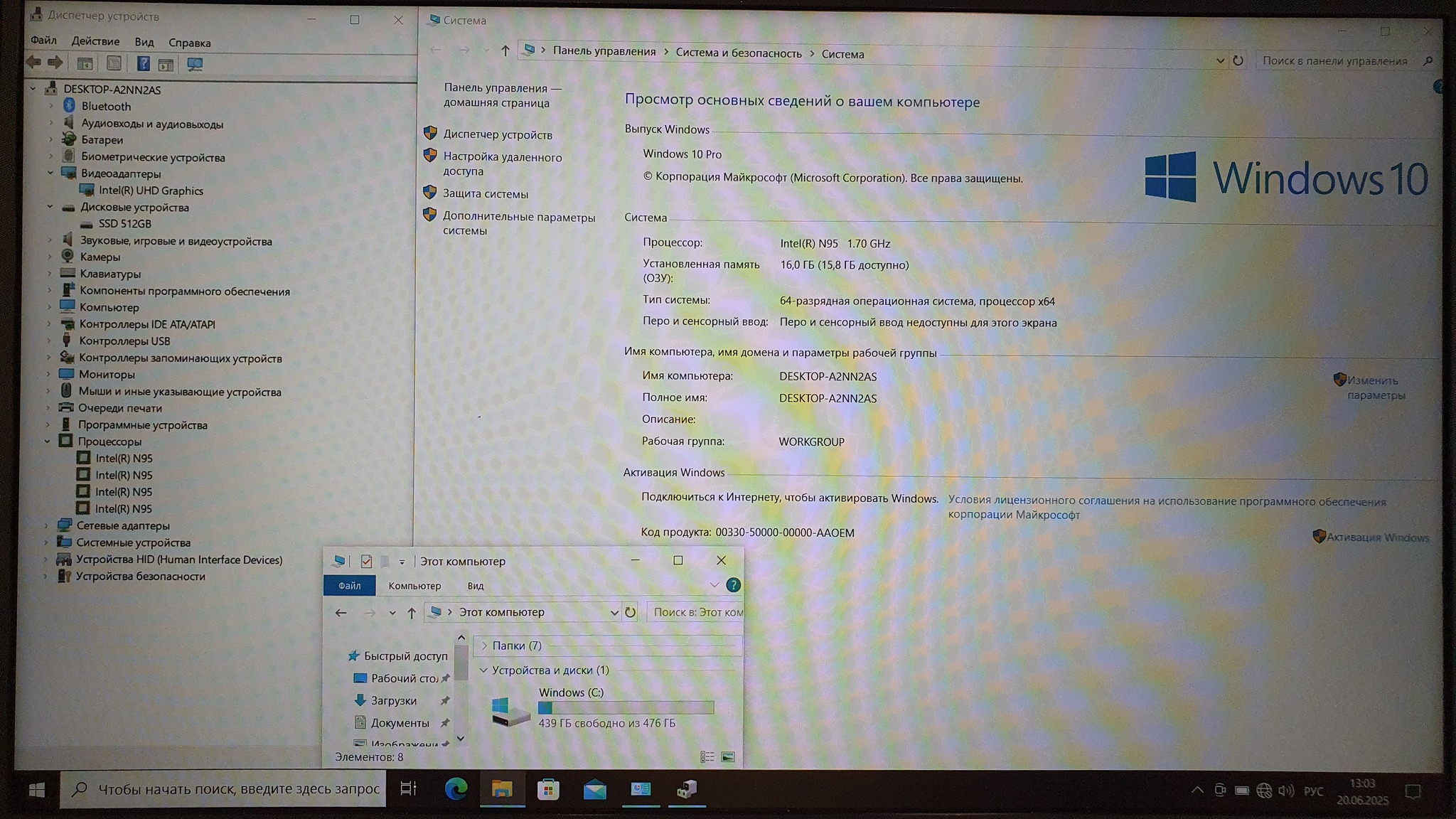This screenshot has width=1456, height=819.
Task: Click scan for hardware changes monitor icon
Action: tap(194, 64)
